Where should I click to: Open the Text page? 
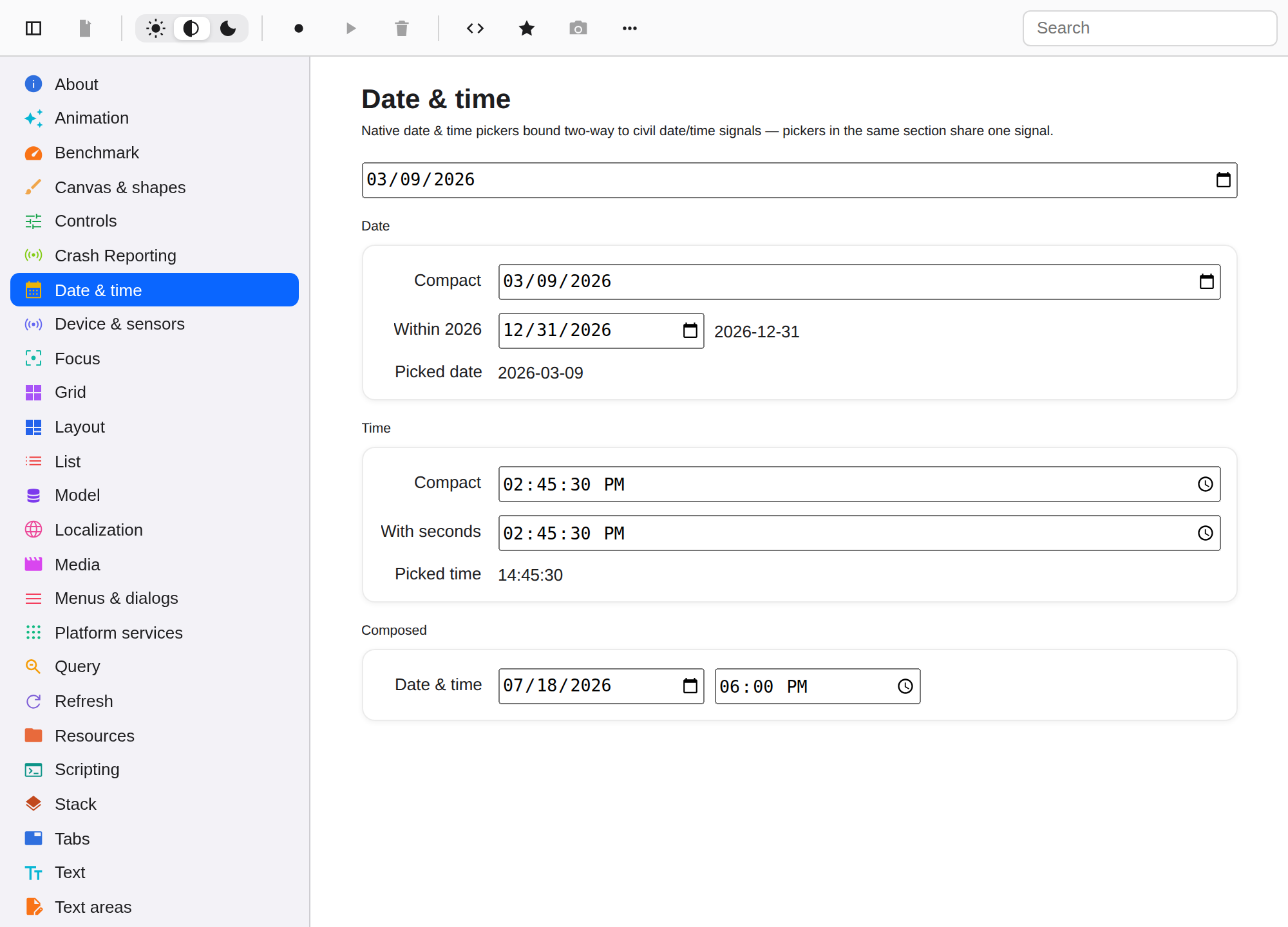coord(155,873)
